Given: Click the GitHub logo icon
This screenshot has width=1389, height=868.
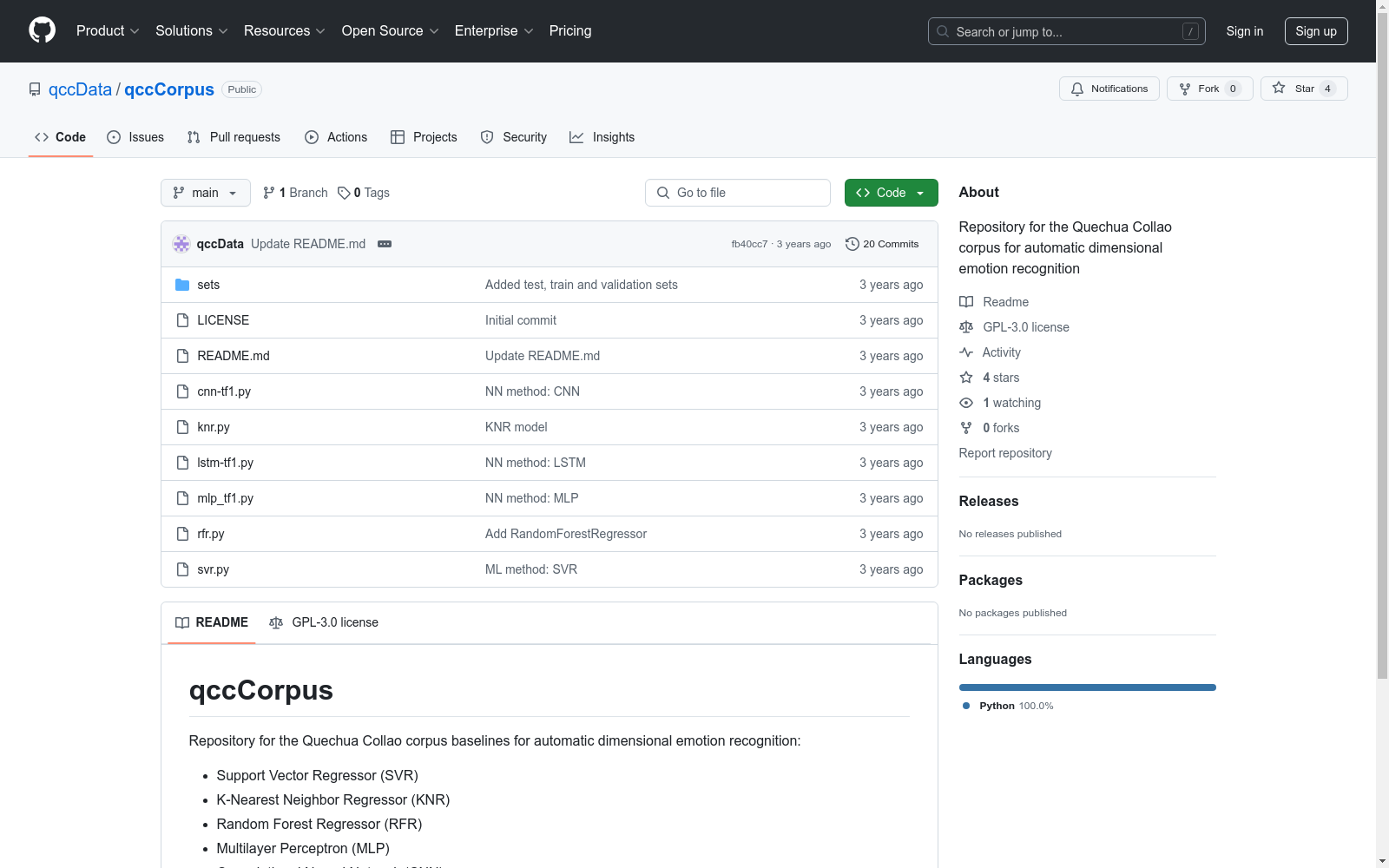Looking at the screenshot, I should click(x=42, y=30).
